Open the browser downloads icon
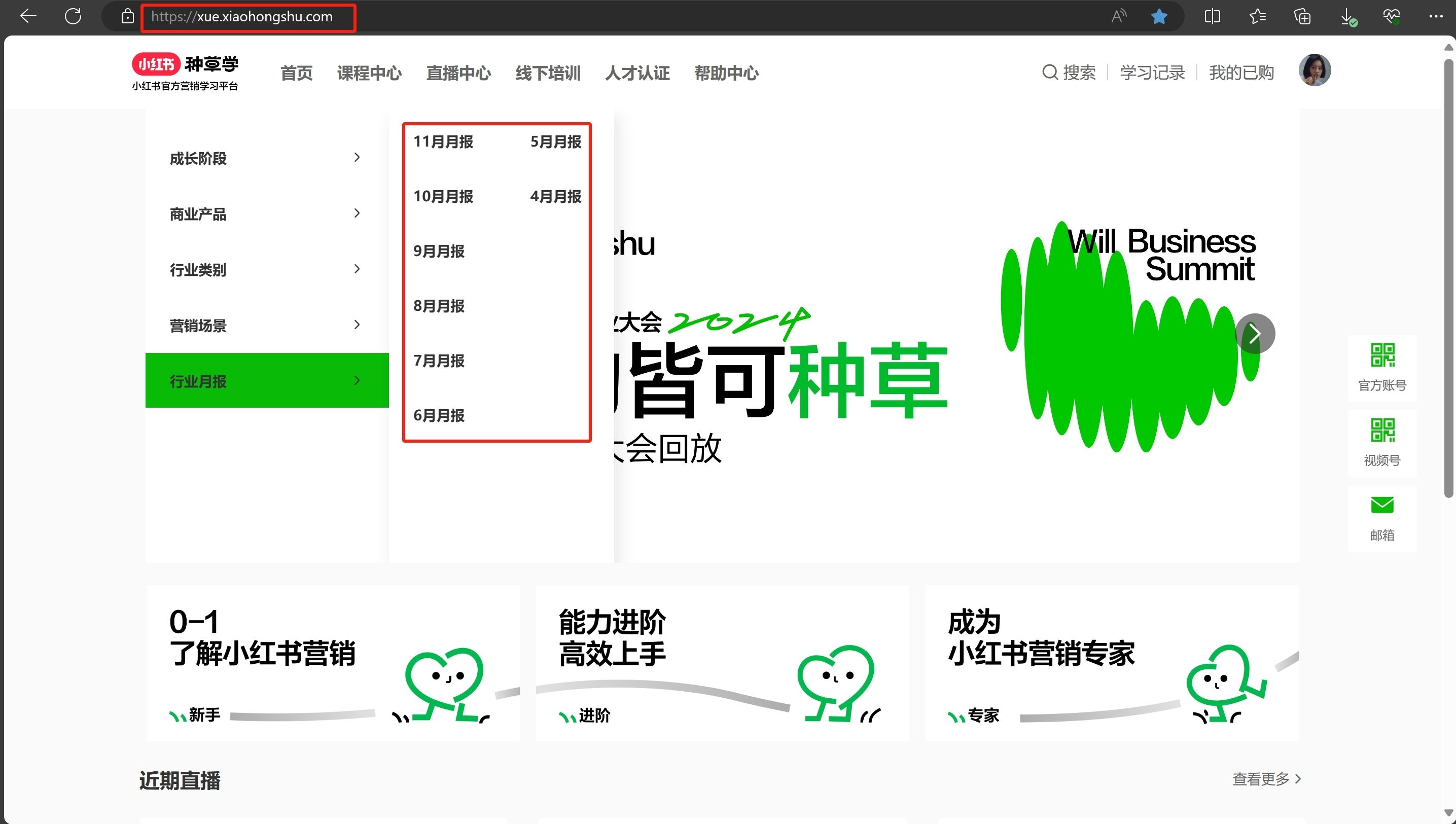Screen dimensions: 1456x824 pyautogui.click(x=1347, y=16)
